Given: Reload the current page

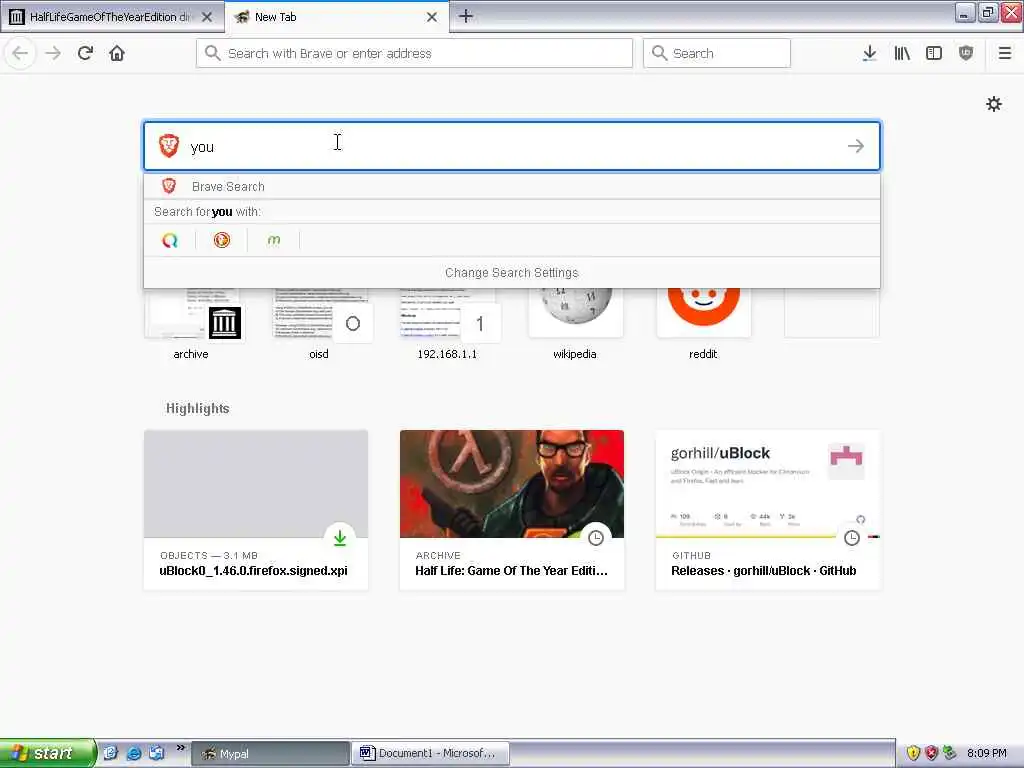Looking at the screenshot, I should [x=85, y=53].
